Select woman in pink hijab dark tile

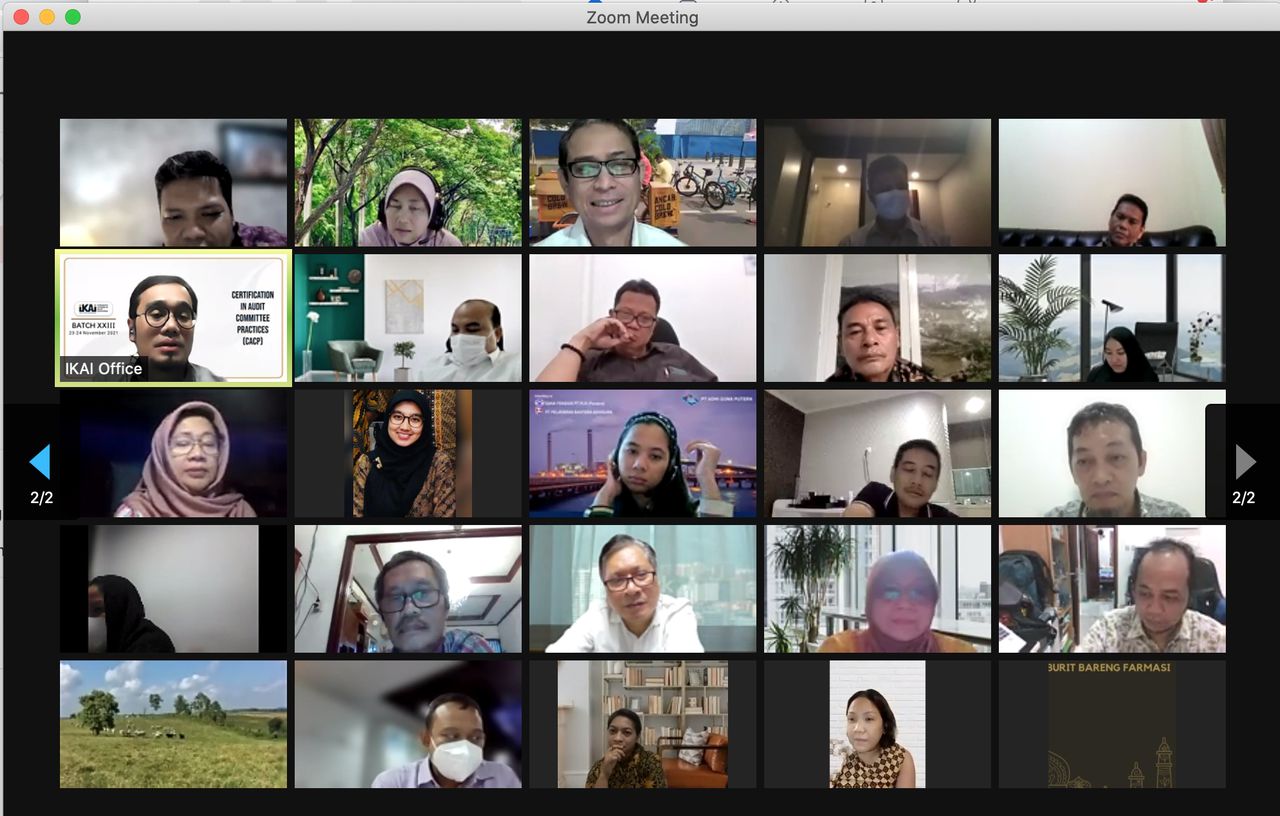coord(173,453)
